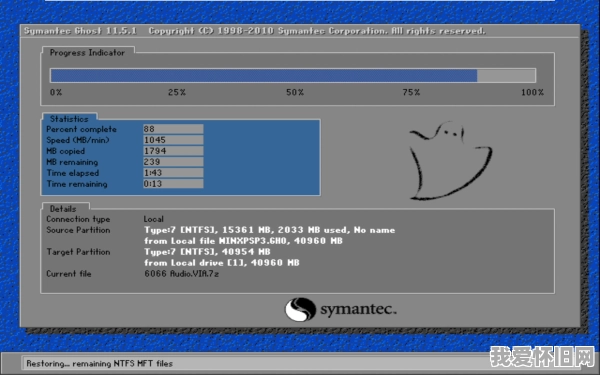Click the 100% progress scale mark
The height and width of the screenshot is (375, 600).
[x=532, y=92]
